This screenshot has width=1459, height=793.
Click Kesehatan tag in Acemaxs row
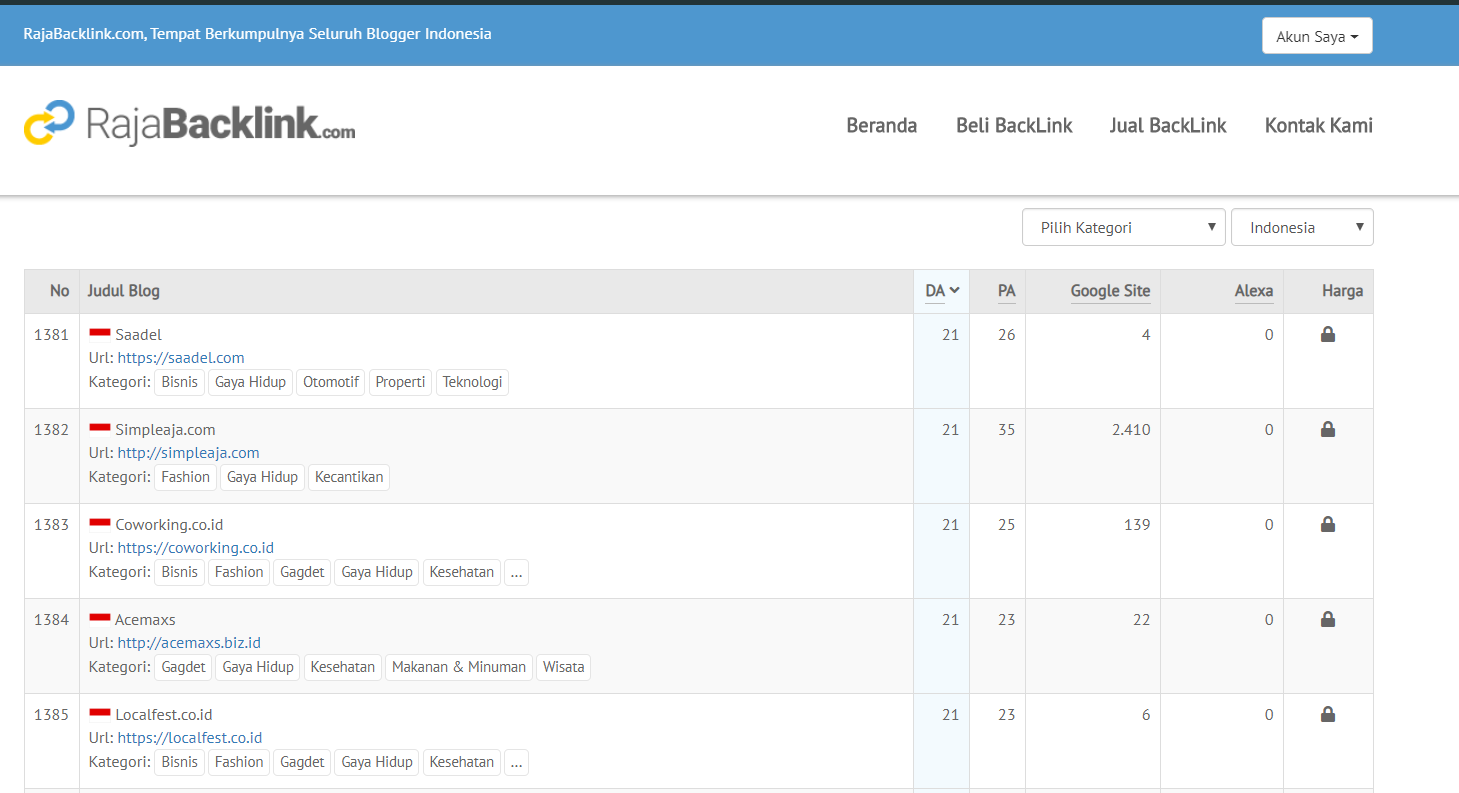point(343,667)
